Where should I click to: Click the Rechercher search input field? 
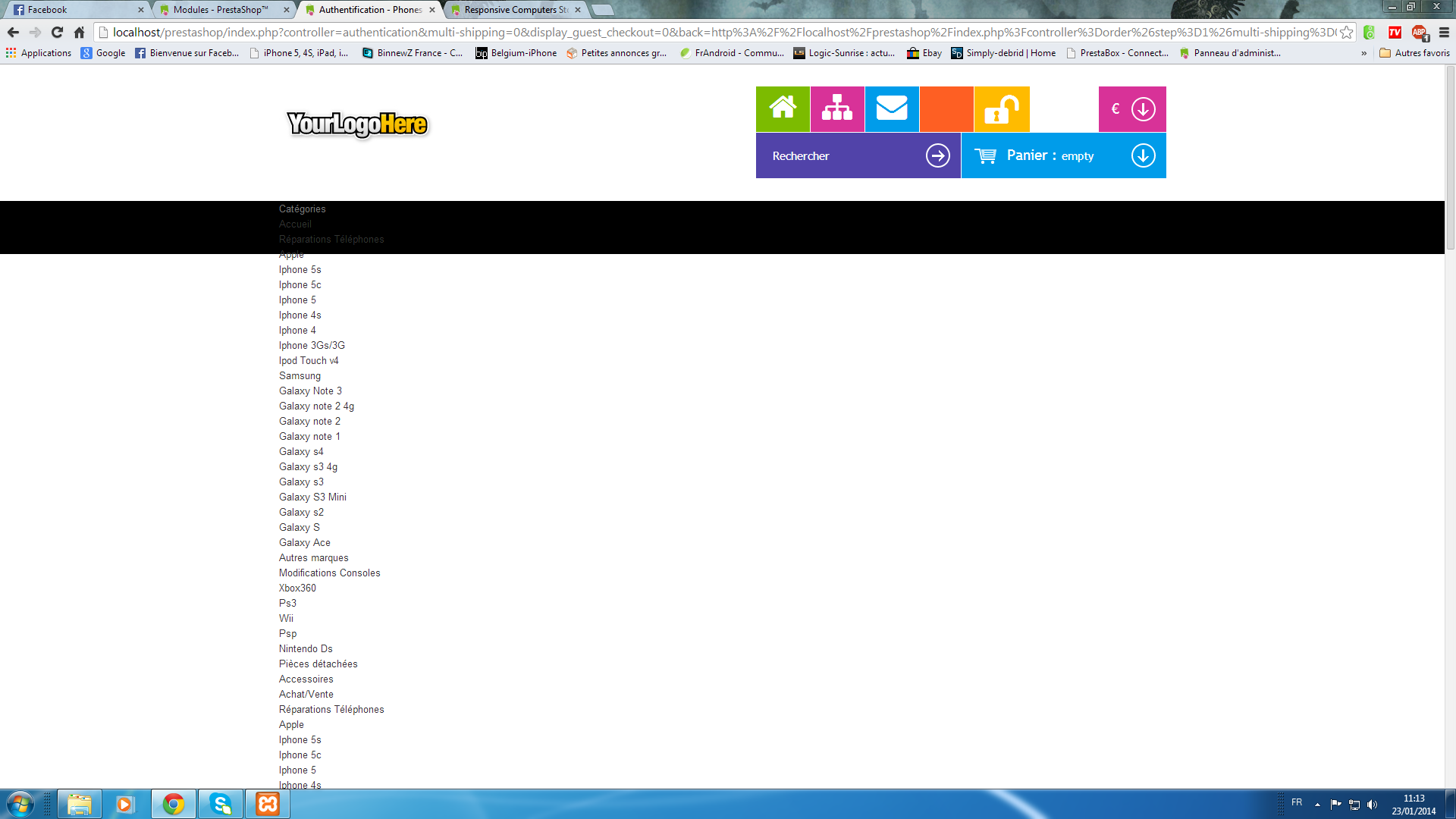pos(842,155)
